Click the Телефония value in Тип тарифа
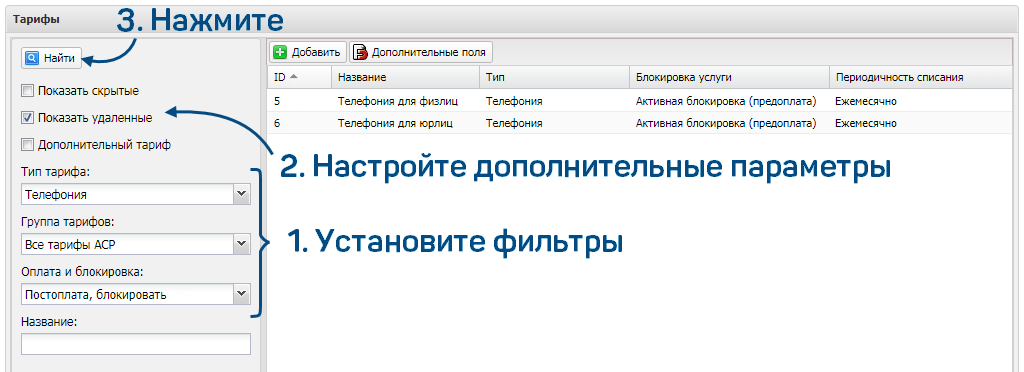1024x372 pixels. tap(56, 194)
